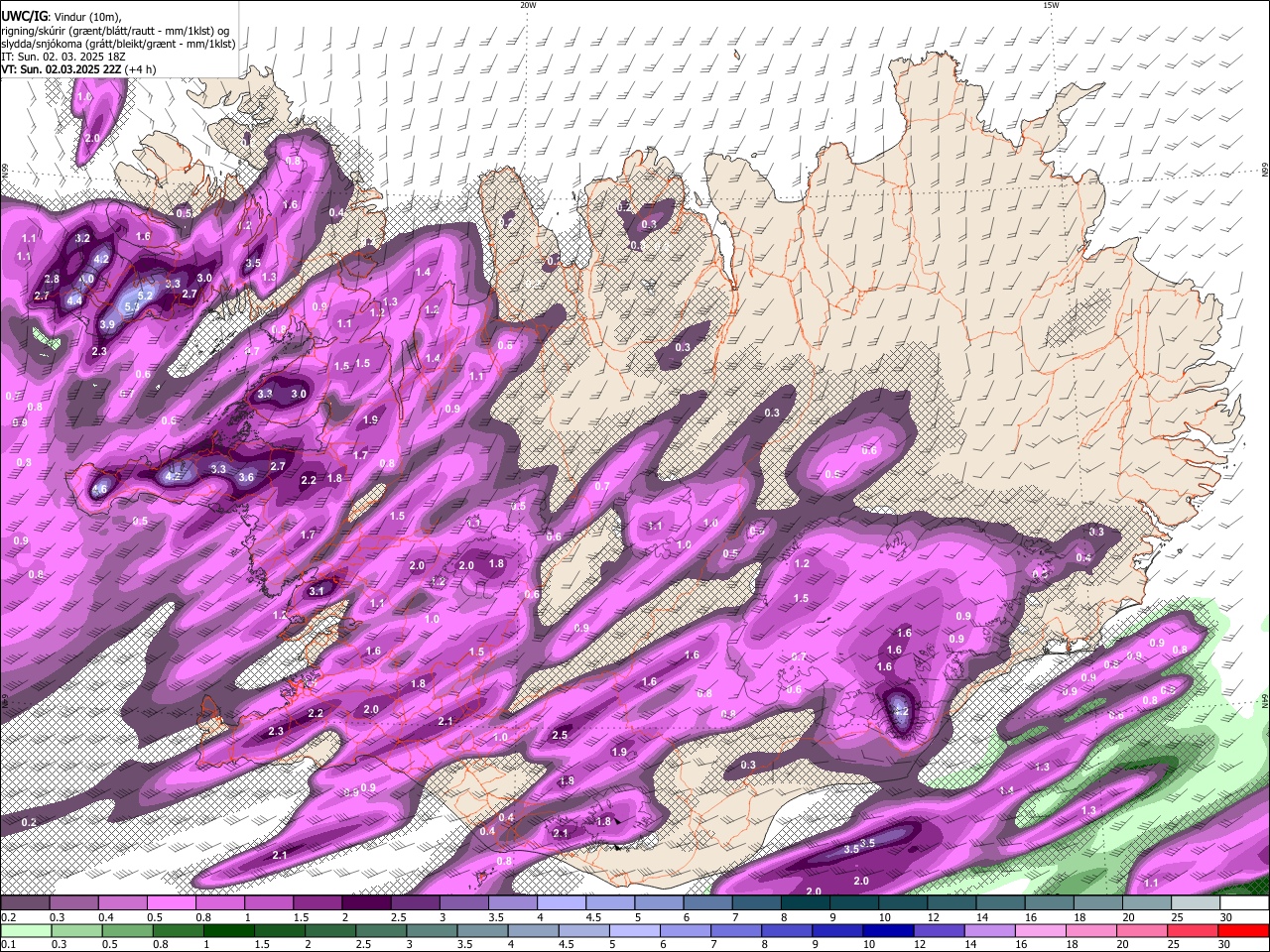1270x952 pixels.
Task: Click the light gray 25–30 swatch in purple legend
Action: pyautogui.click(x=1196, y=902)
